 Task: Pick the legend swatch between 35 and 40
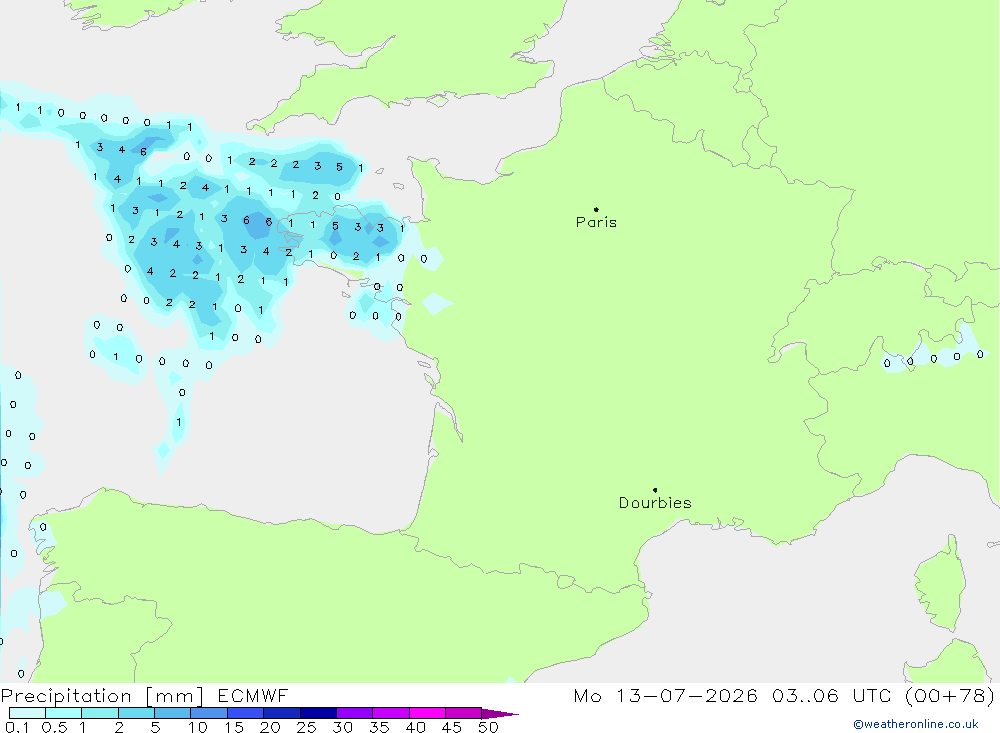click(391, 713)
